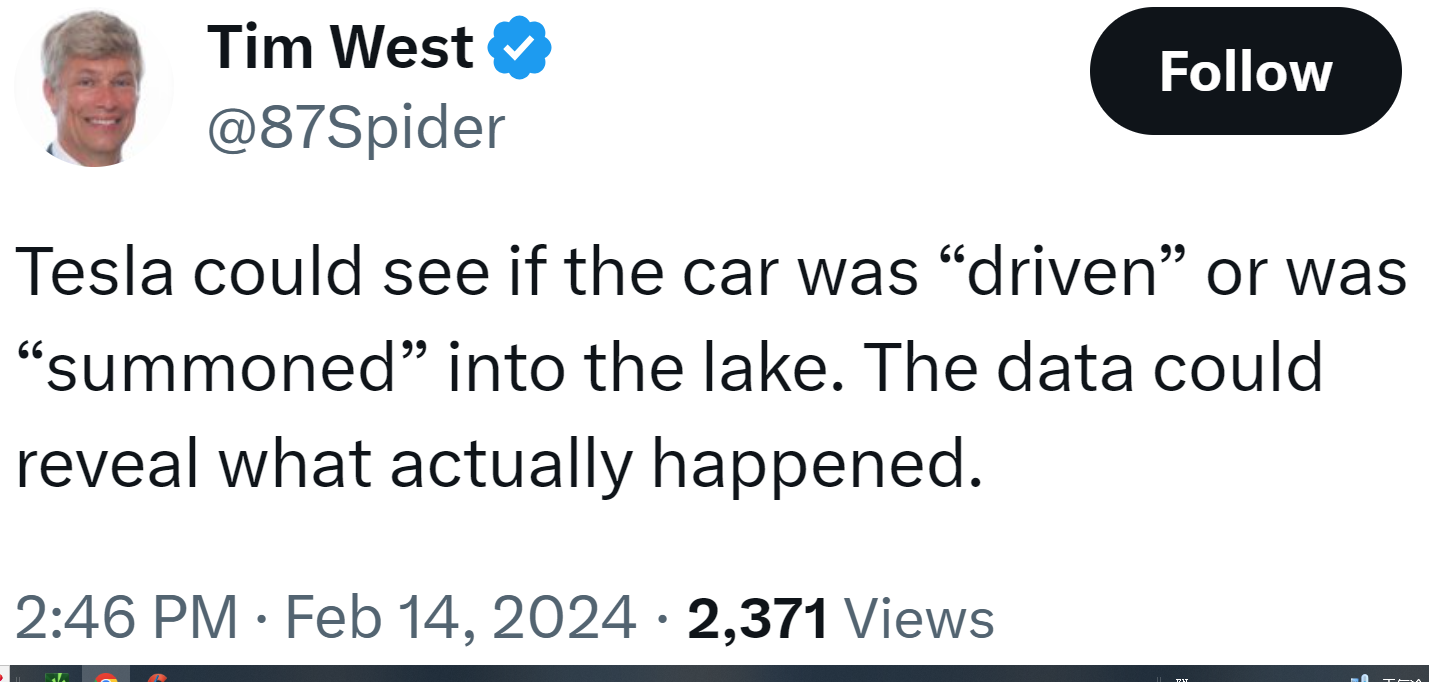The image size is (1429, 682).
Task: Click the red icon at taskbar's left edge
Action: click(4, 677)
